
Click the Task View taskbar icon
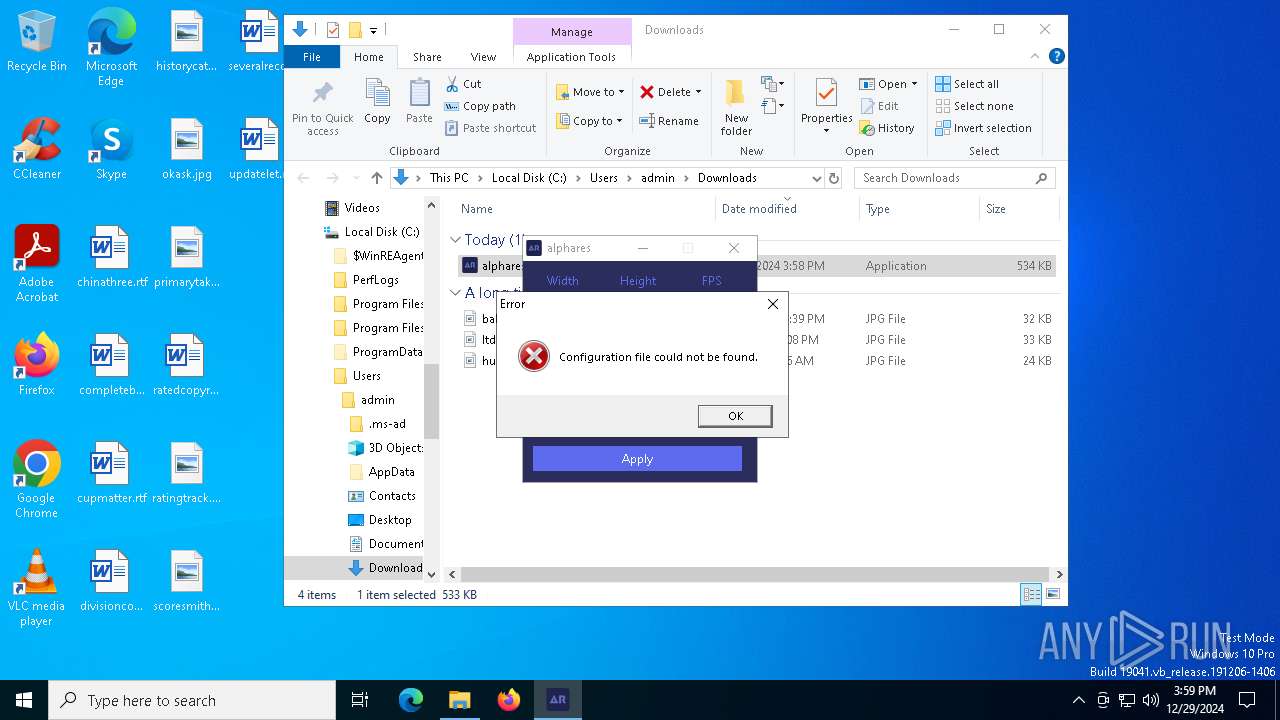tap(360, 700)
